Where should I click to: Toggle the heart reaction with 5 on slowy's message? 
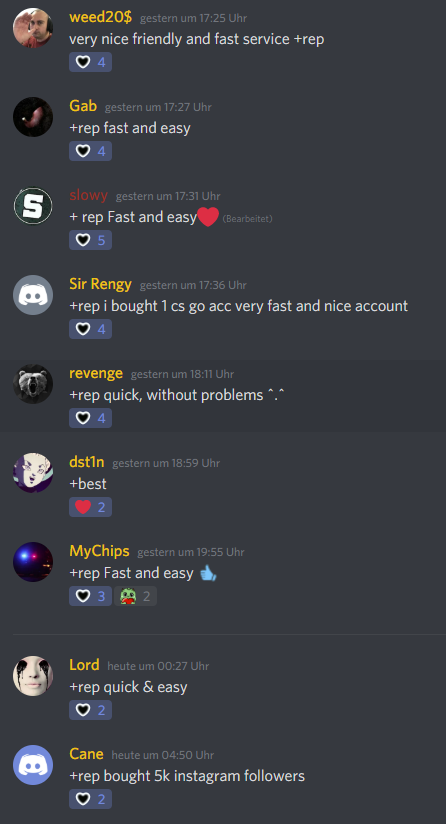pos(90,240)
